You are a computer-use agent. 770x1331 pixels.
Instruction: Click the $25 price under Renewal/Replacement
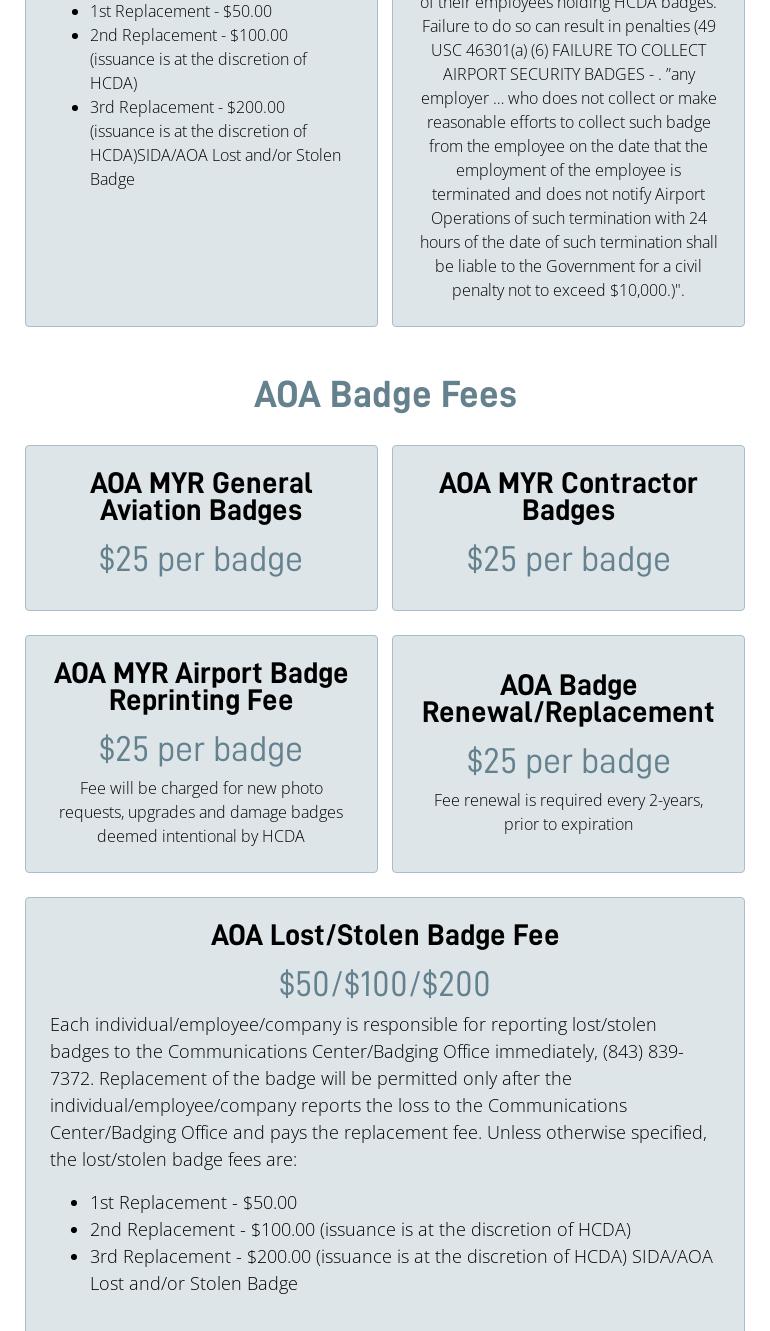pos(568,762)
